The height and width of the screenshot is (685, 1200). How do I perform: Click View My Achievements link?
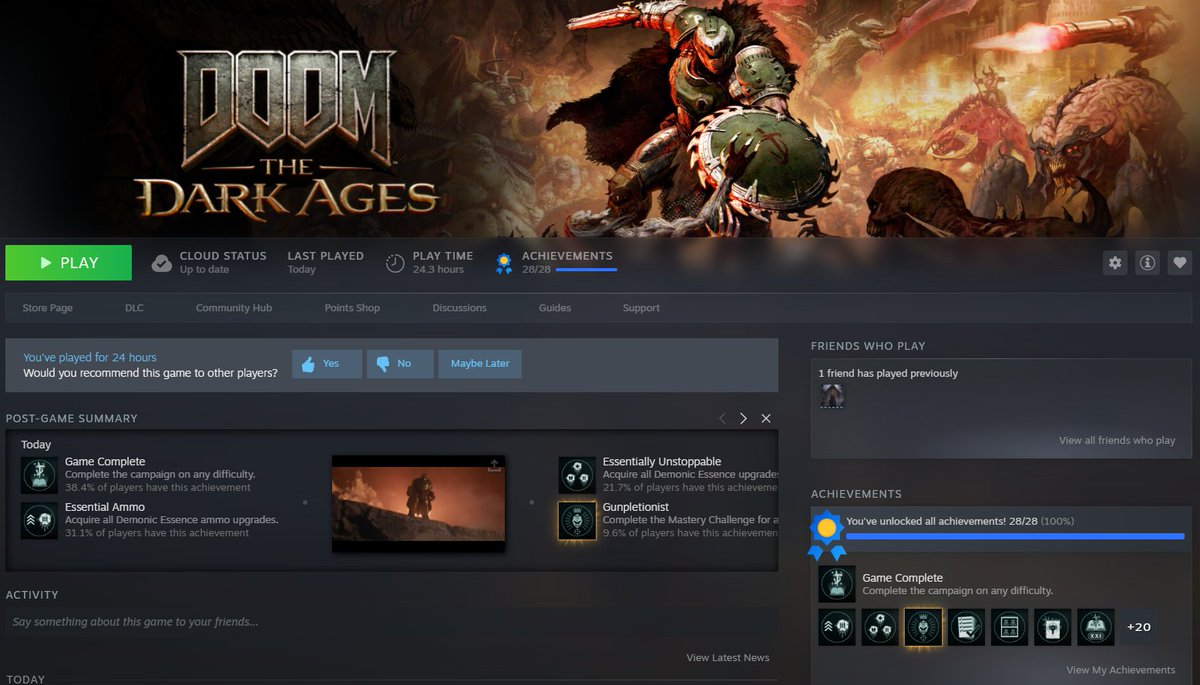pyautogui.click(x=1121, y=670)
